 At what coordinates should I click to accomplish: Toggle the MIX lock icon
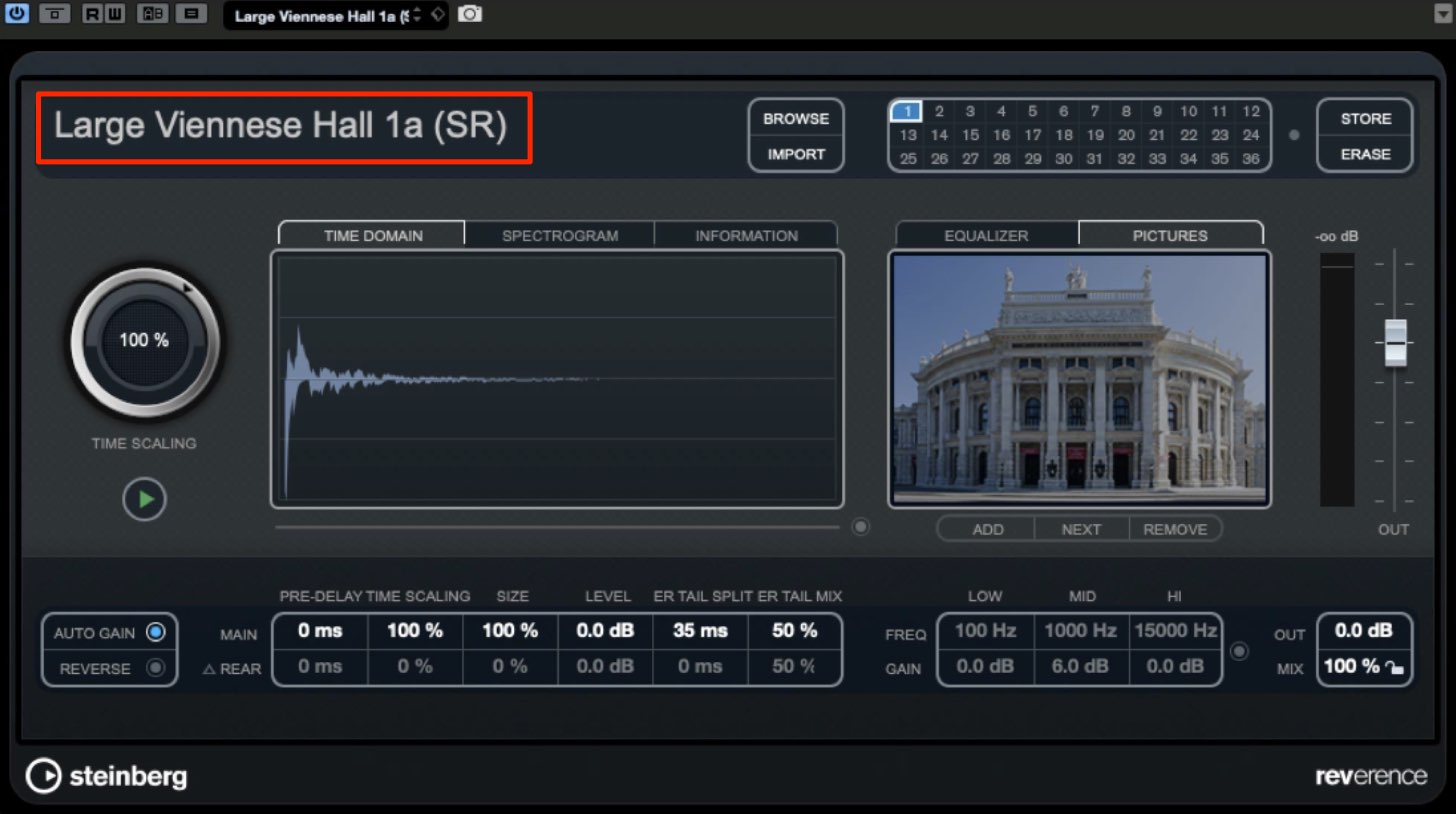click(1393, 667)
